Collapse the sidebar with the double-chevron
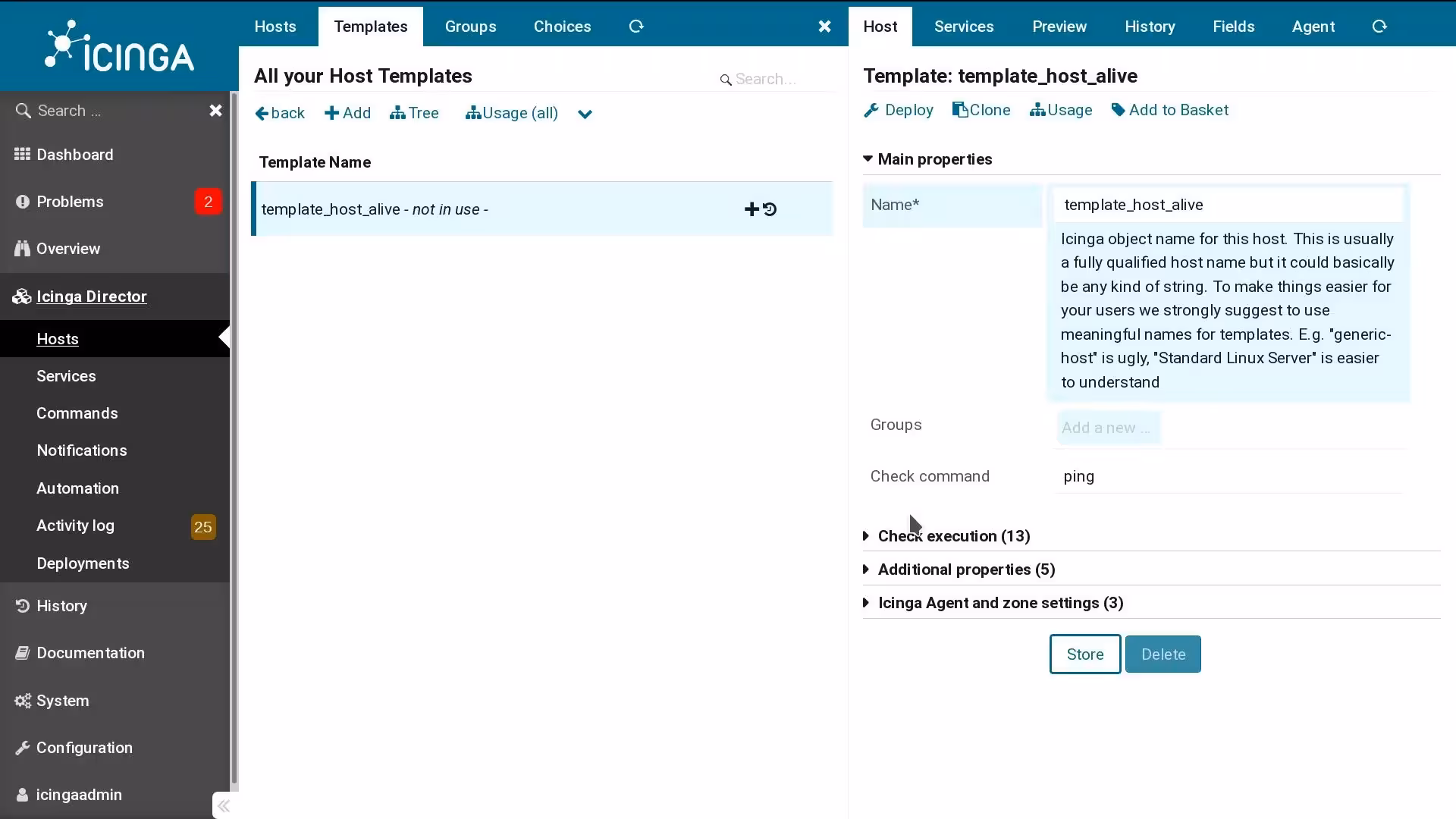This screenshot has width=1456, height=819. (x=224, y=805)
